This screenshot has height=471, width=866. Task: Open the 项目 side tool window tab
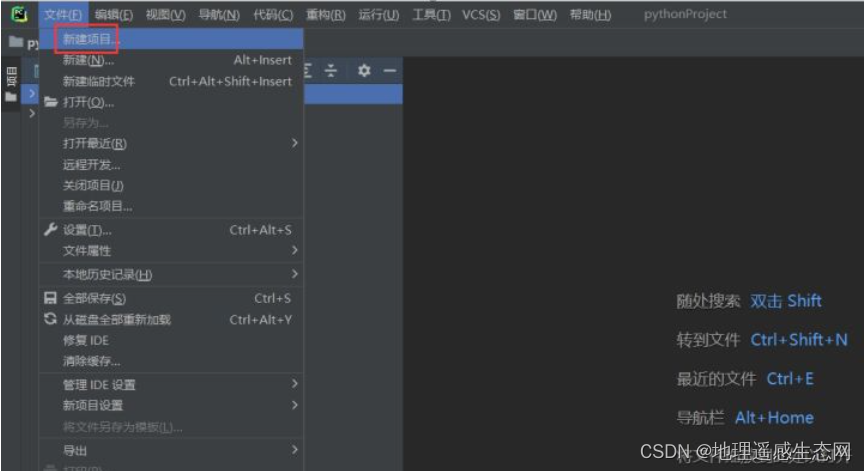11,84
